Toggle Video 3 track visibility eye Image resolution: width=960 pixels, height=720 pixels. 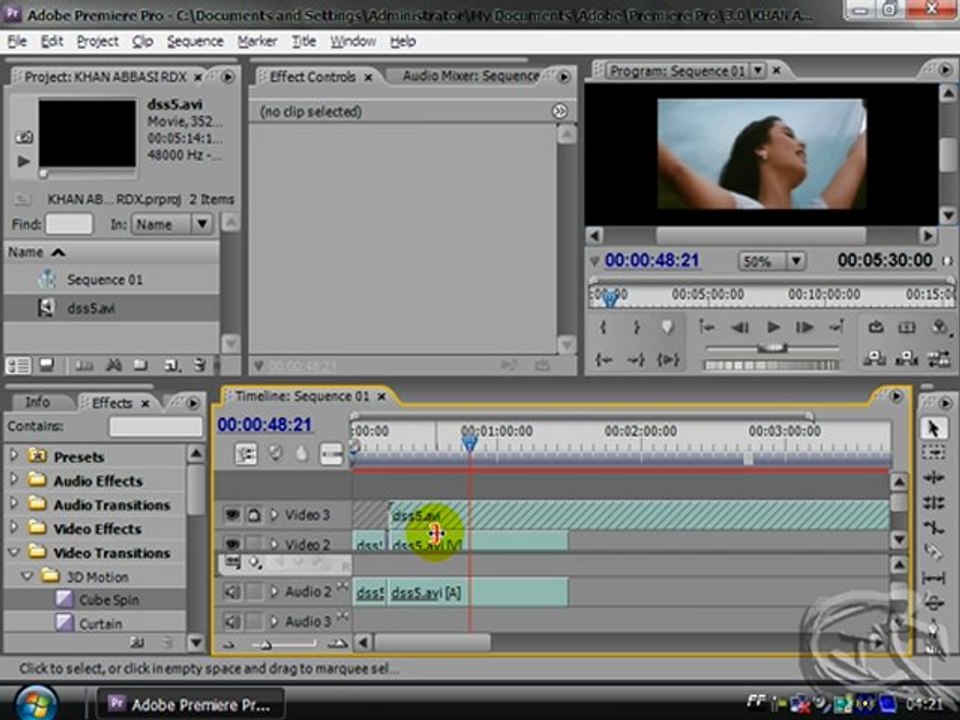232,515
